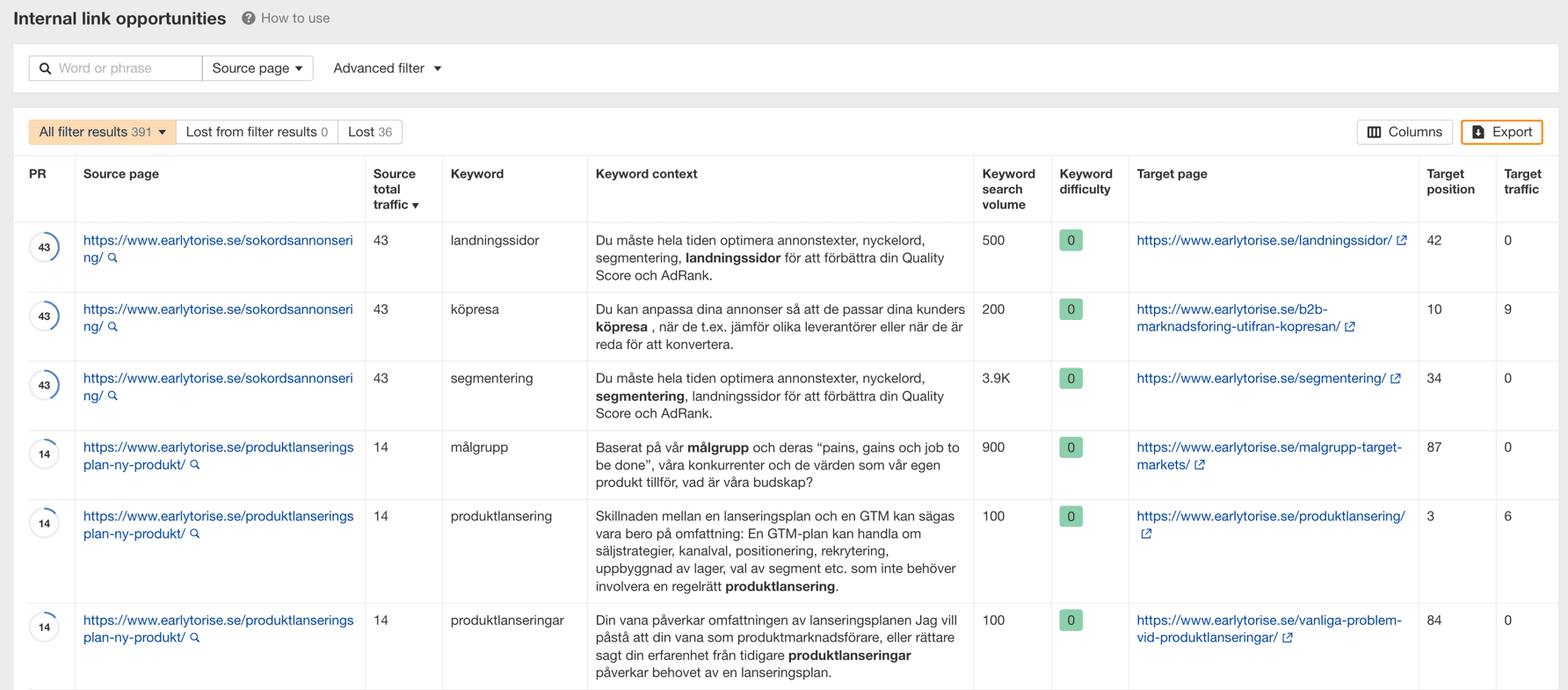Select keyword cell 'segmentering'
Screen dimensions: 1568x690
[x=492, y=379]
